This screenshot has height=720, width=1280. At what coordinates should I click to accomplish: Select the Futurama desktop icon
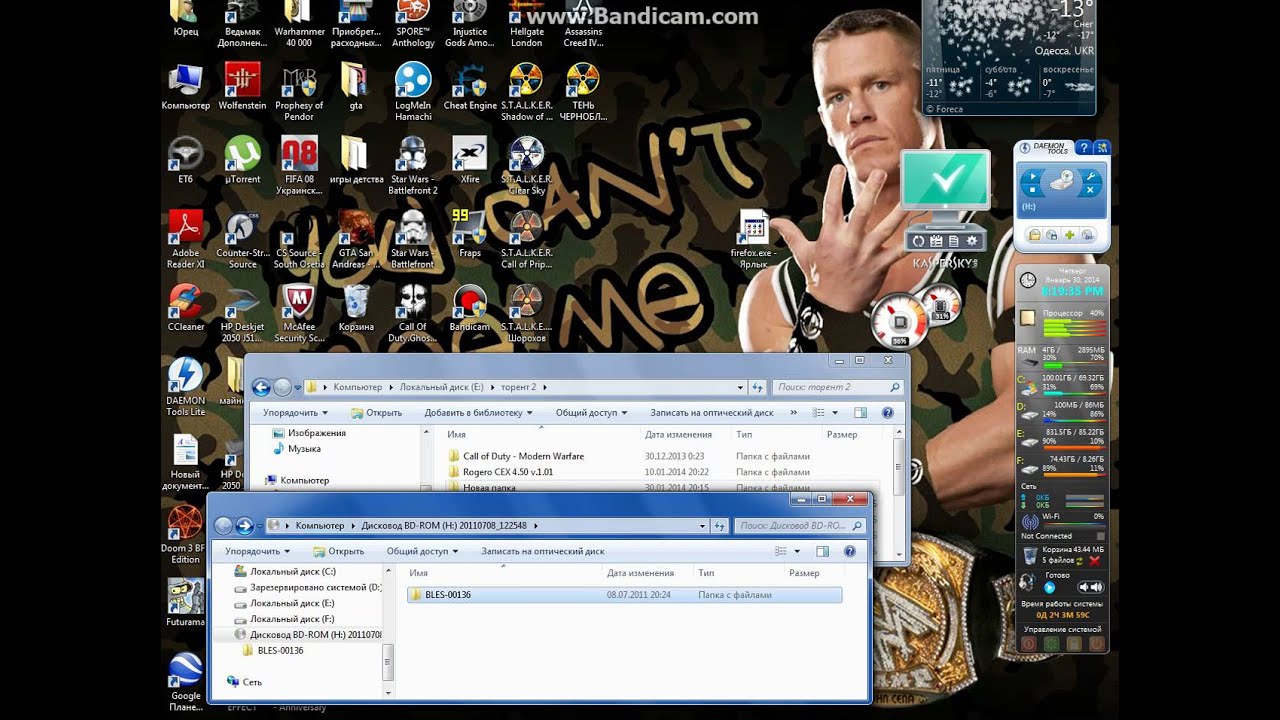tap(185, 603)
